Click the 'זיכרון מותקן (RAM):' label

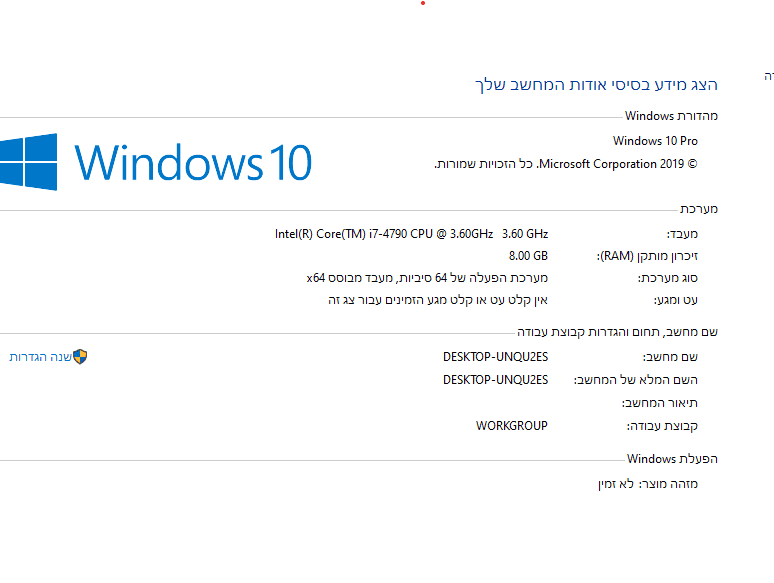(x=647, y=256)
